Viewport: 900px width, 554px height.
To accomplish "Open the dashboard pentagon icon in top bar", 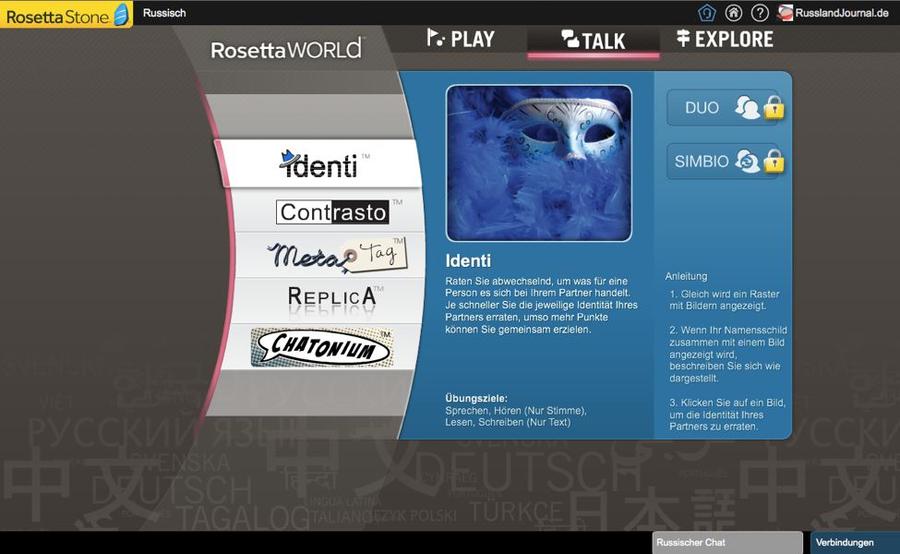I will (707, 13).
